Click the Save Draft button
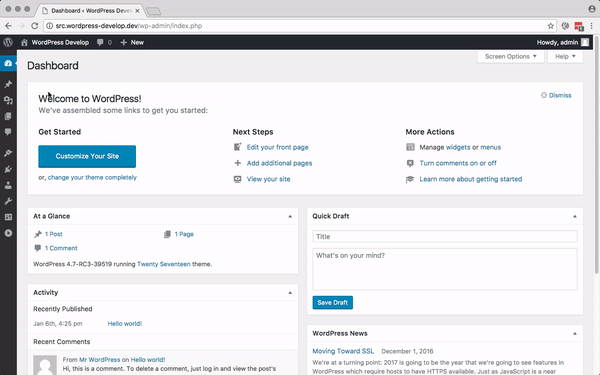Viewport: 600px width, 375px height. (333, 302)
